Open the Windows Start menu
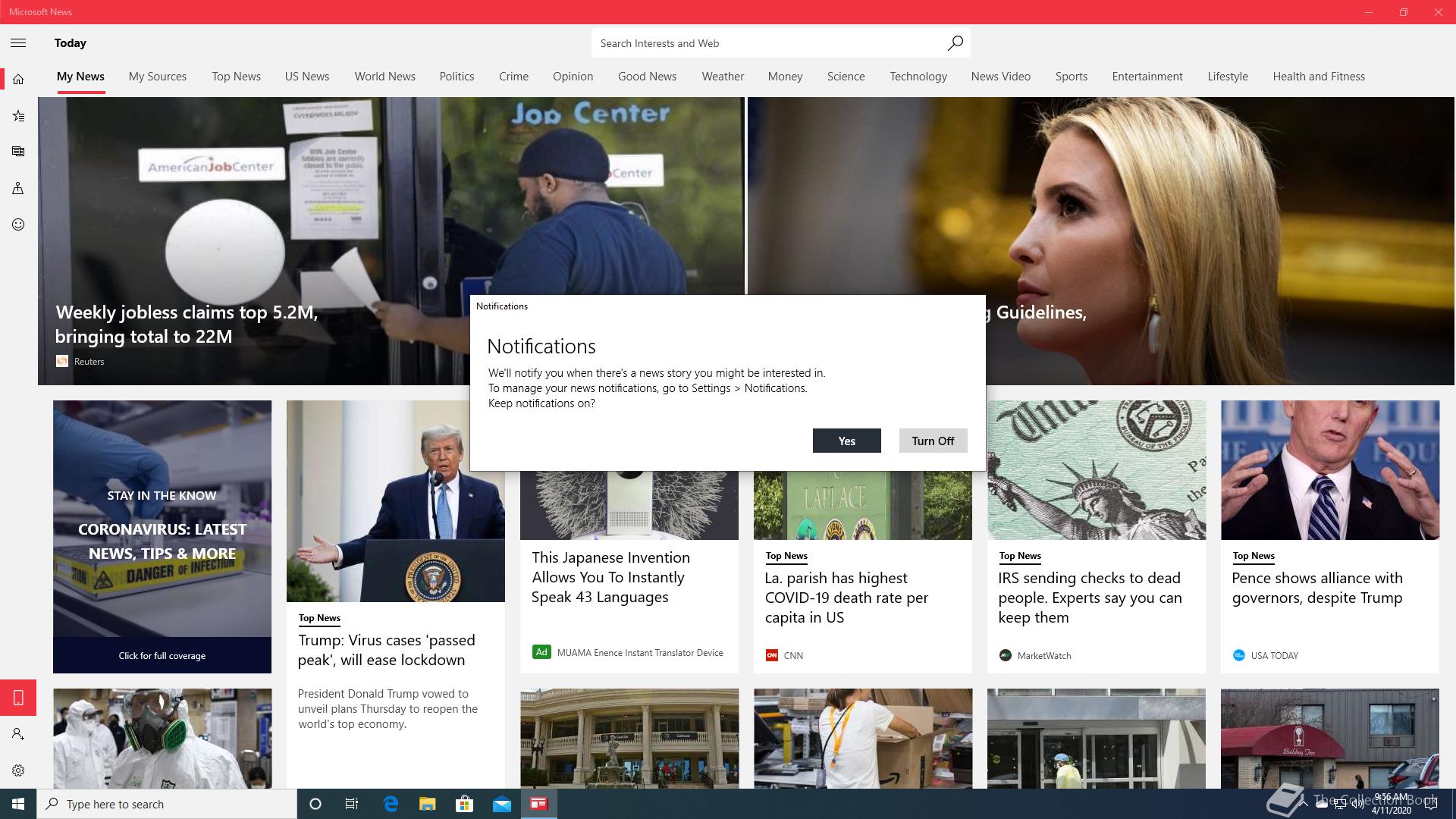 [18, 804]
